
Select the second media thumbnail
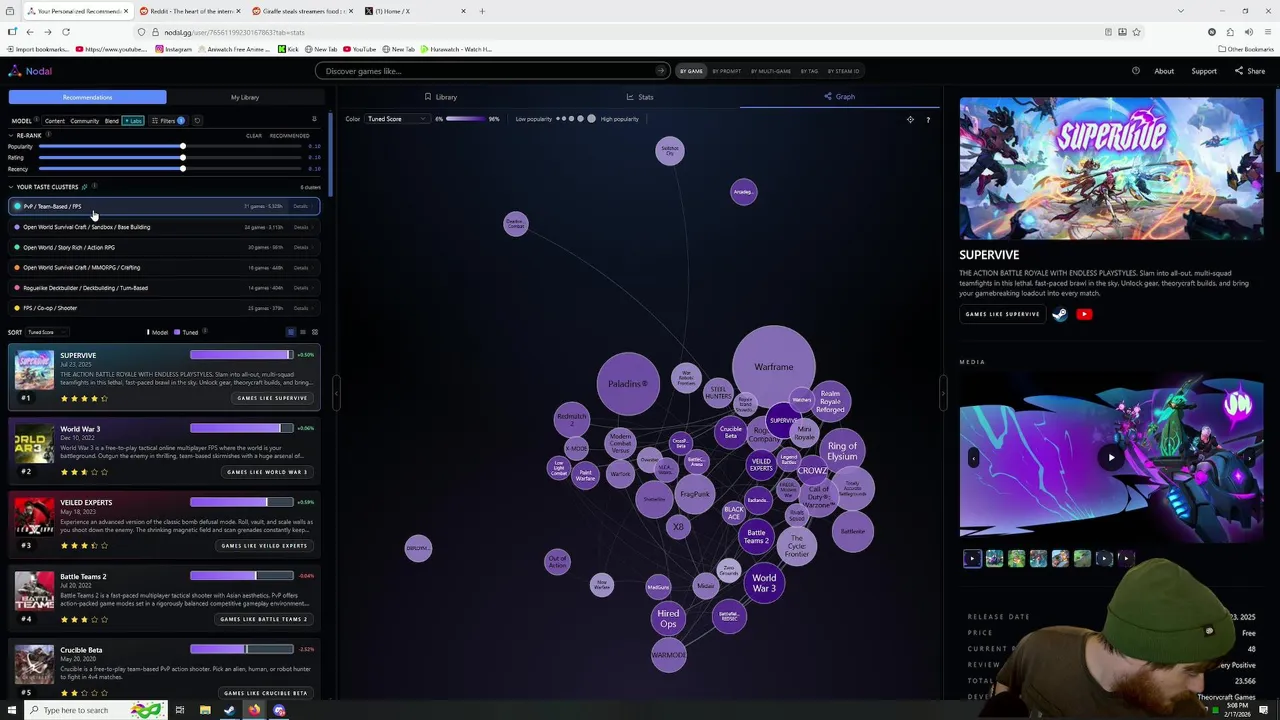(x=994, y=559)
